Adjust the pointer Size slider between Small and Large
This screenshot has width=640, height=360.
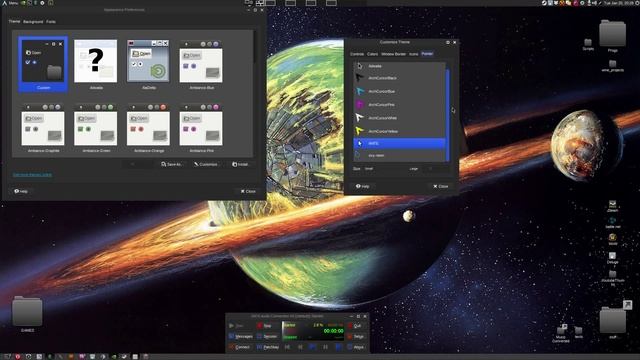(x=391, y=169)
